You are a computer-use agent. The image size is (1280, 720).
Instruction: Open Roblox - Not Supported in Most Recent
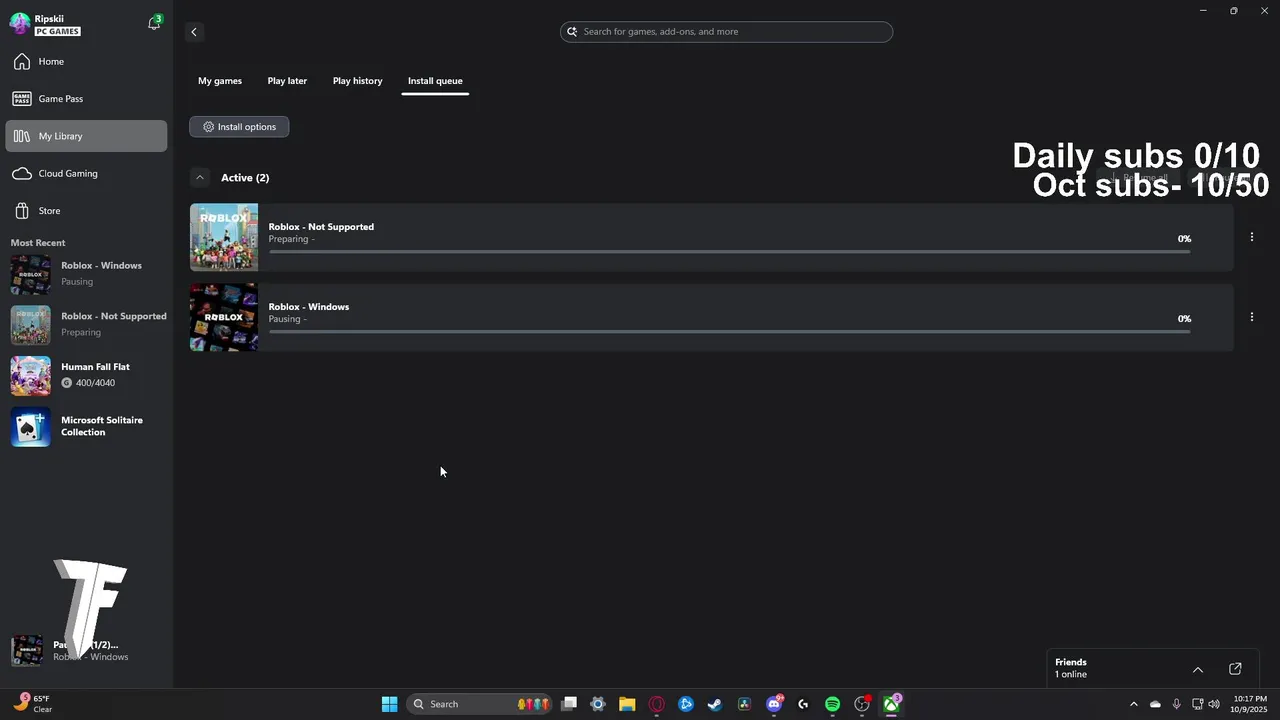click(88, 324)
